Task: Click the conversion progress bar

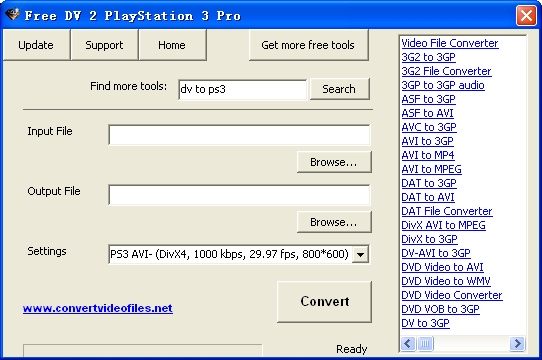Action: [142, 350]
